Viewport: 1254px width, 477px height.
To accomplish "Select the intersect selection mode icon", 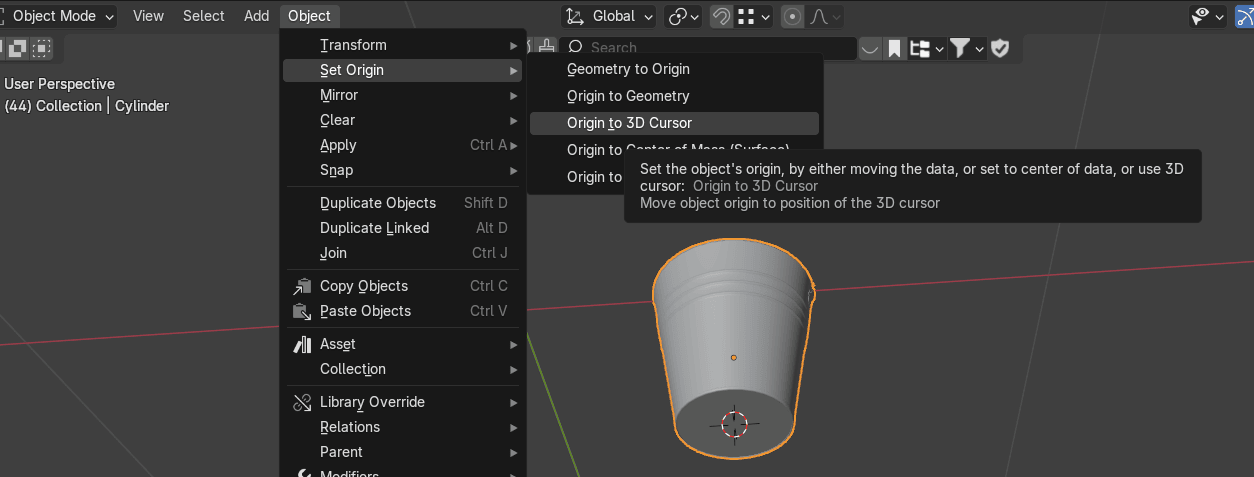I will coord(42,48).
